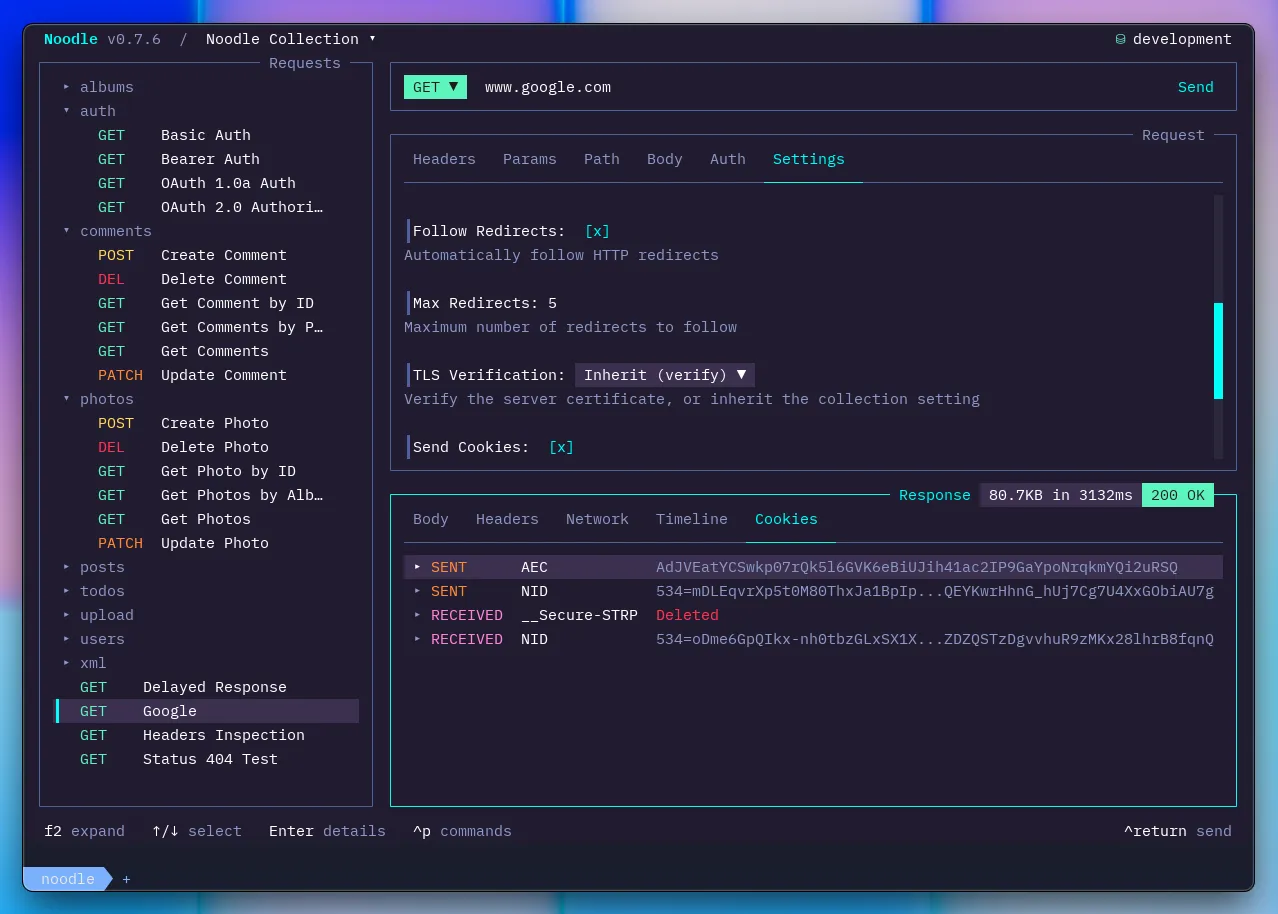The height and width of the screenshot is (914, 1278).
Task: Expand the __Secure-STRP cookie row
Action: coord(813,615)
